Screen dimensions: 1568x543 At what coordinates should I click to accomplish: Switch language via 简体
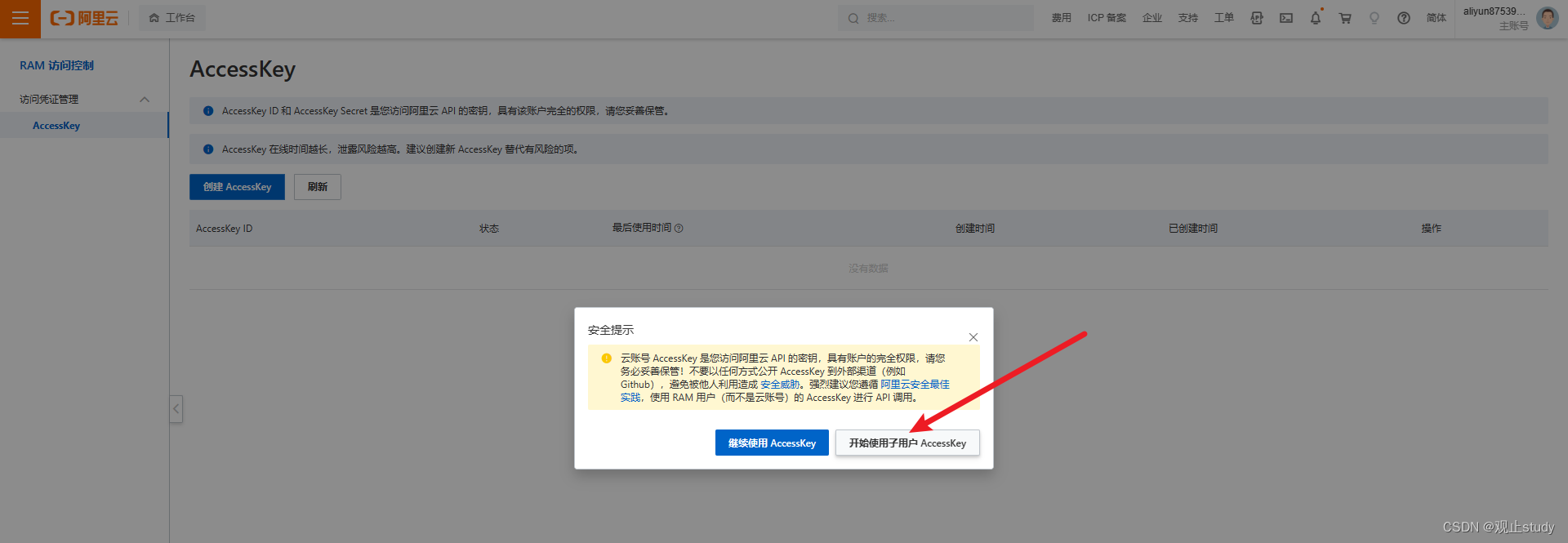click(x=1437, y=18)
